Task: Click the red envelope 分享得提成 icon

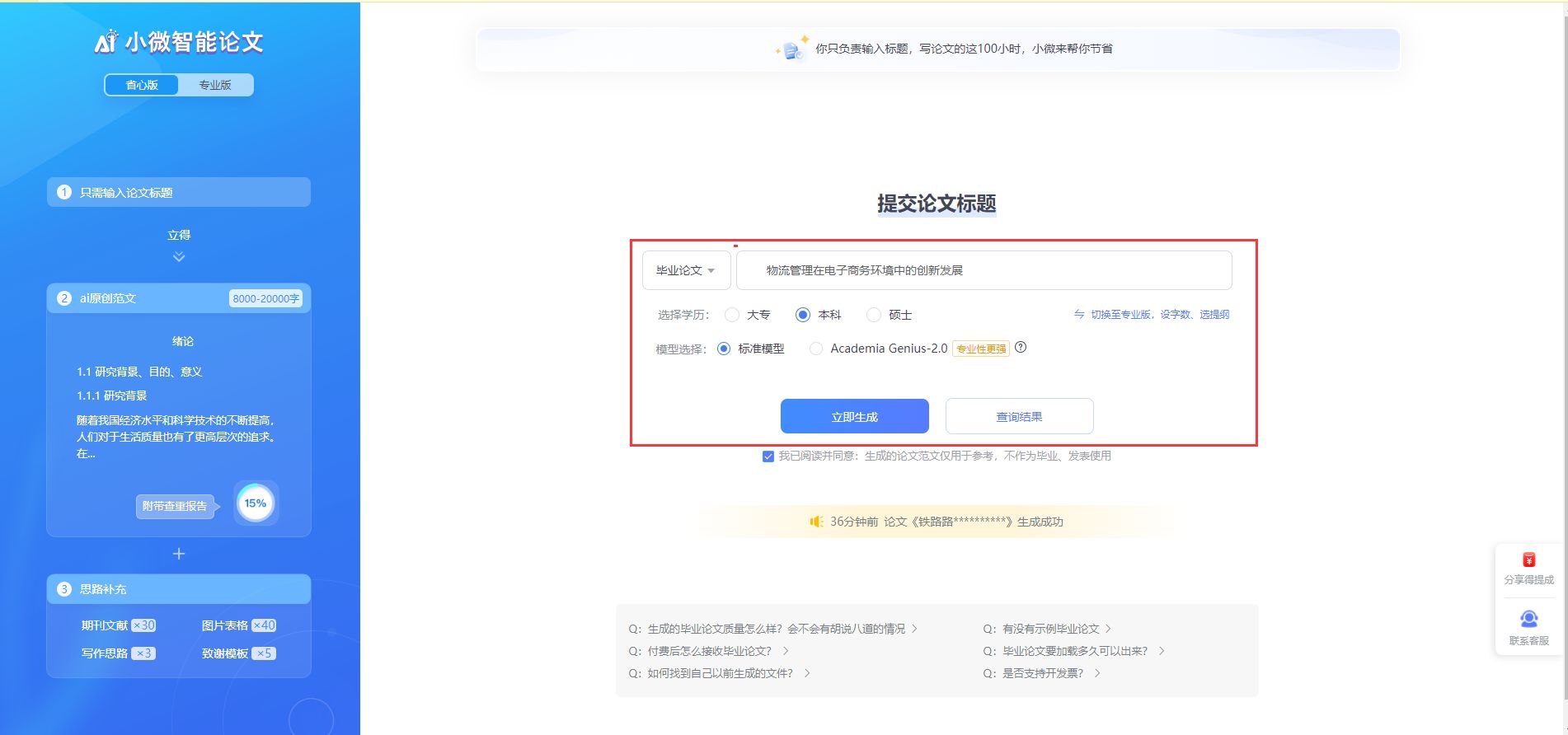Action: [x=1529, y=560]
